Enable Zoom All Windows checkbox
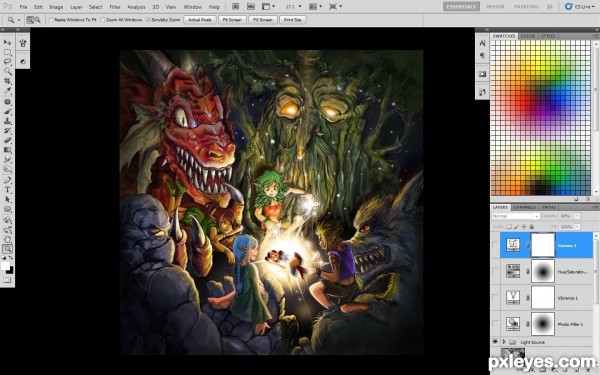 coord(103,20)
